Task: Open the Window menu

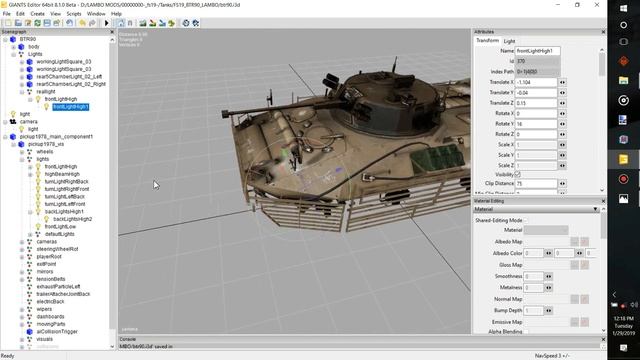Action: point(96,14)
